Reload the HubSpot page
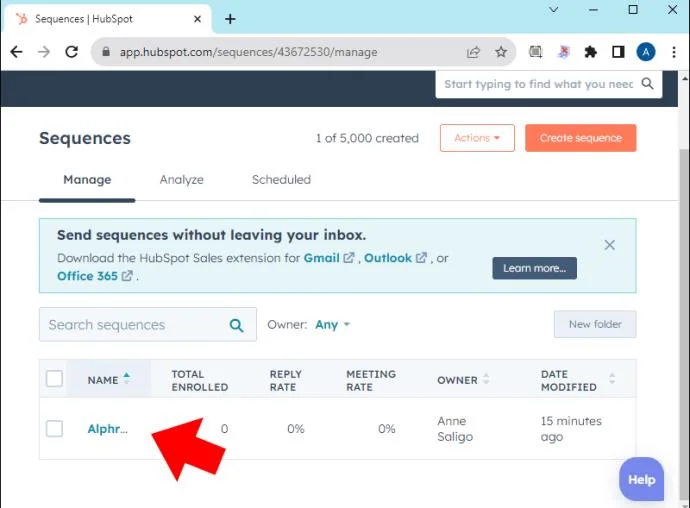Viewport: 690px width, 508px height. 71,52
